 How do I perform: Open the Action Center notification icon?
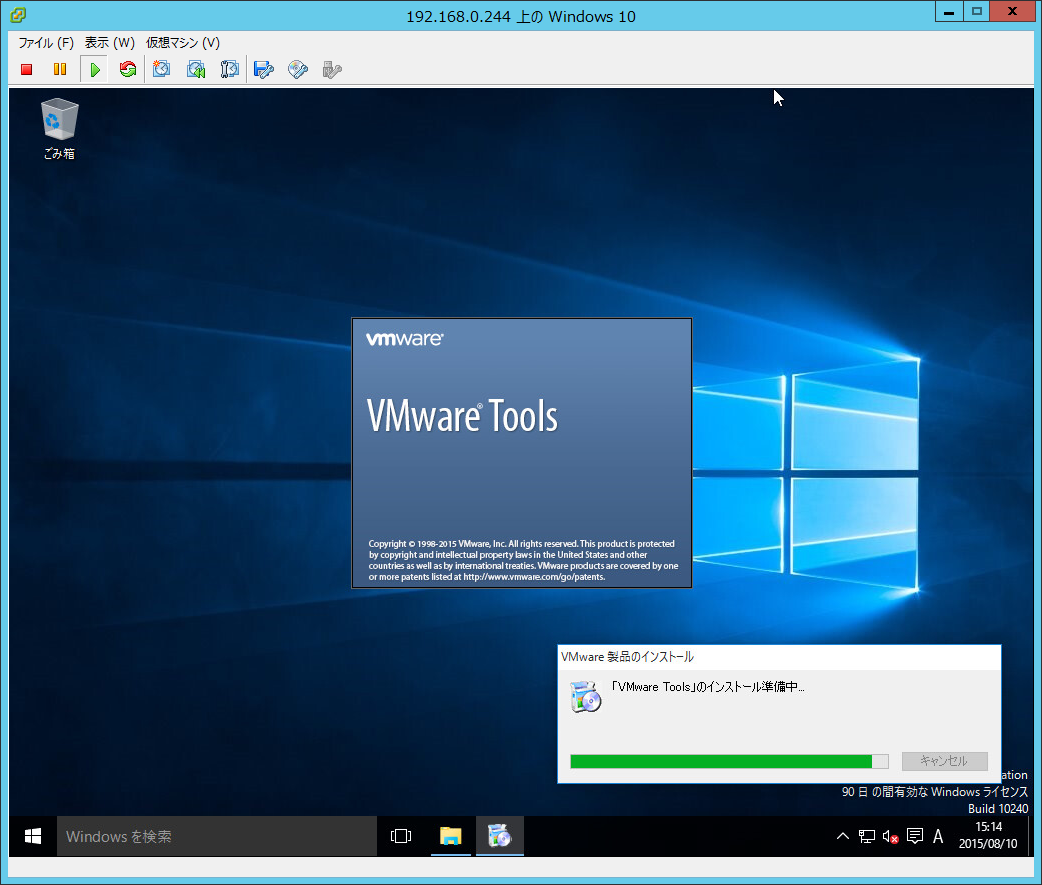pyautogui.click(x=915, y=836)
